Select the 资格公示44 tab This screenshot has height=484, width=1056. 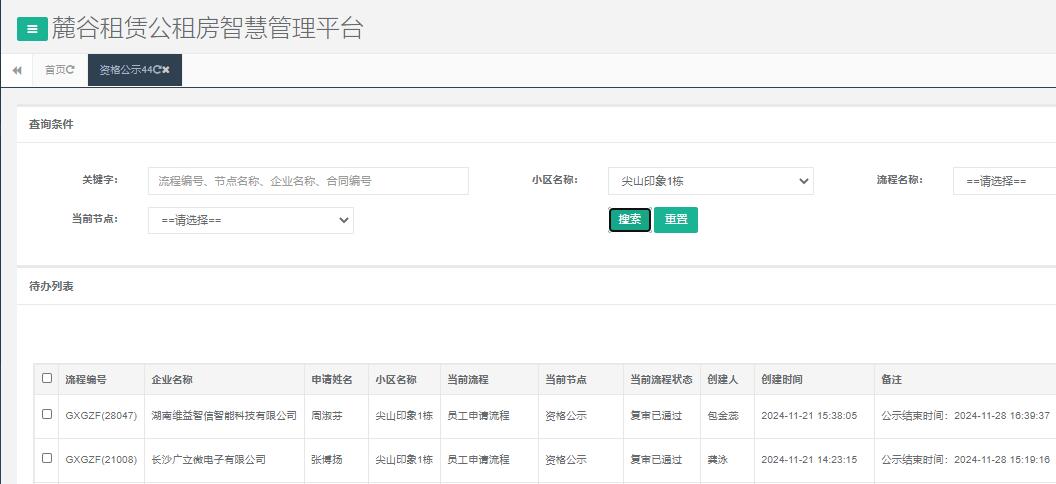coord(124,70)
